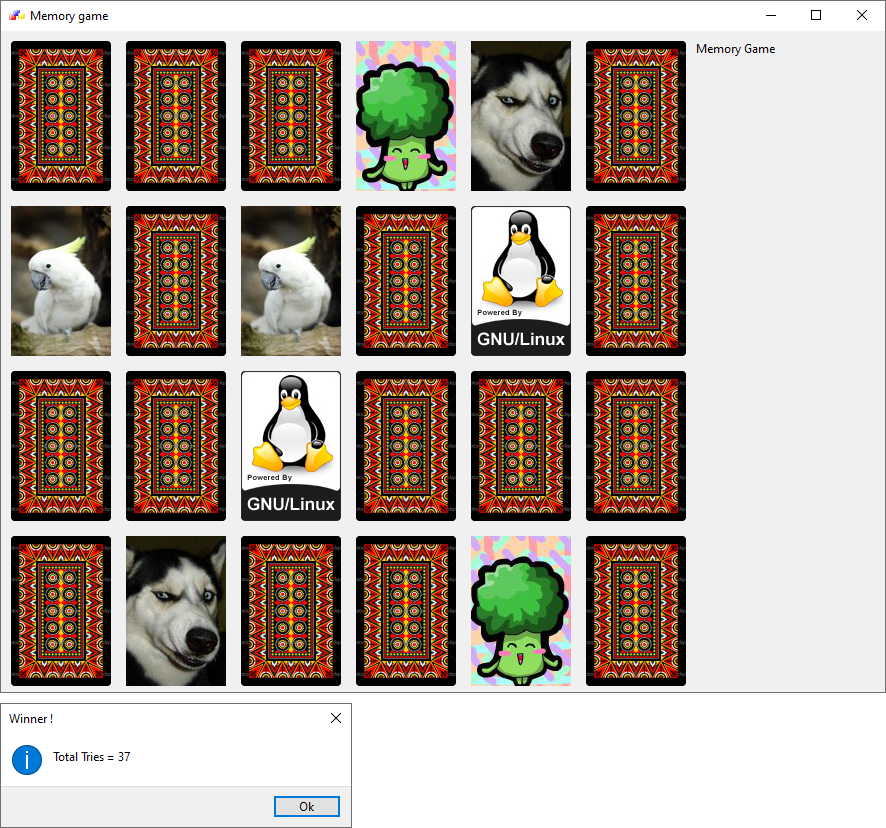
Task: Select the leftmost cockatoo card
Action: coord(60,280)
